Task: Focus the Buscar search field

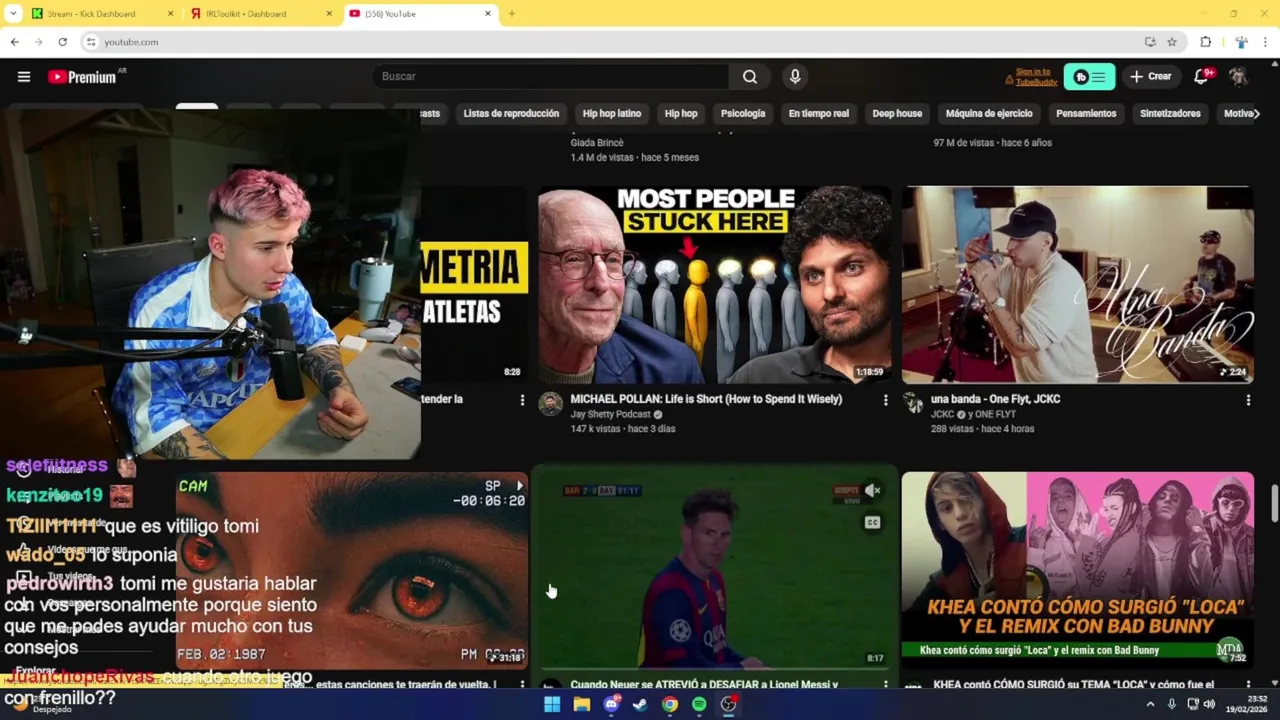Action: click(x=550, y=77)
